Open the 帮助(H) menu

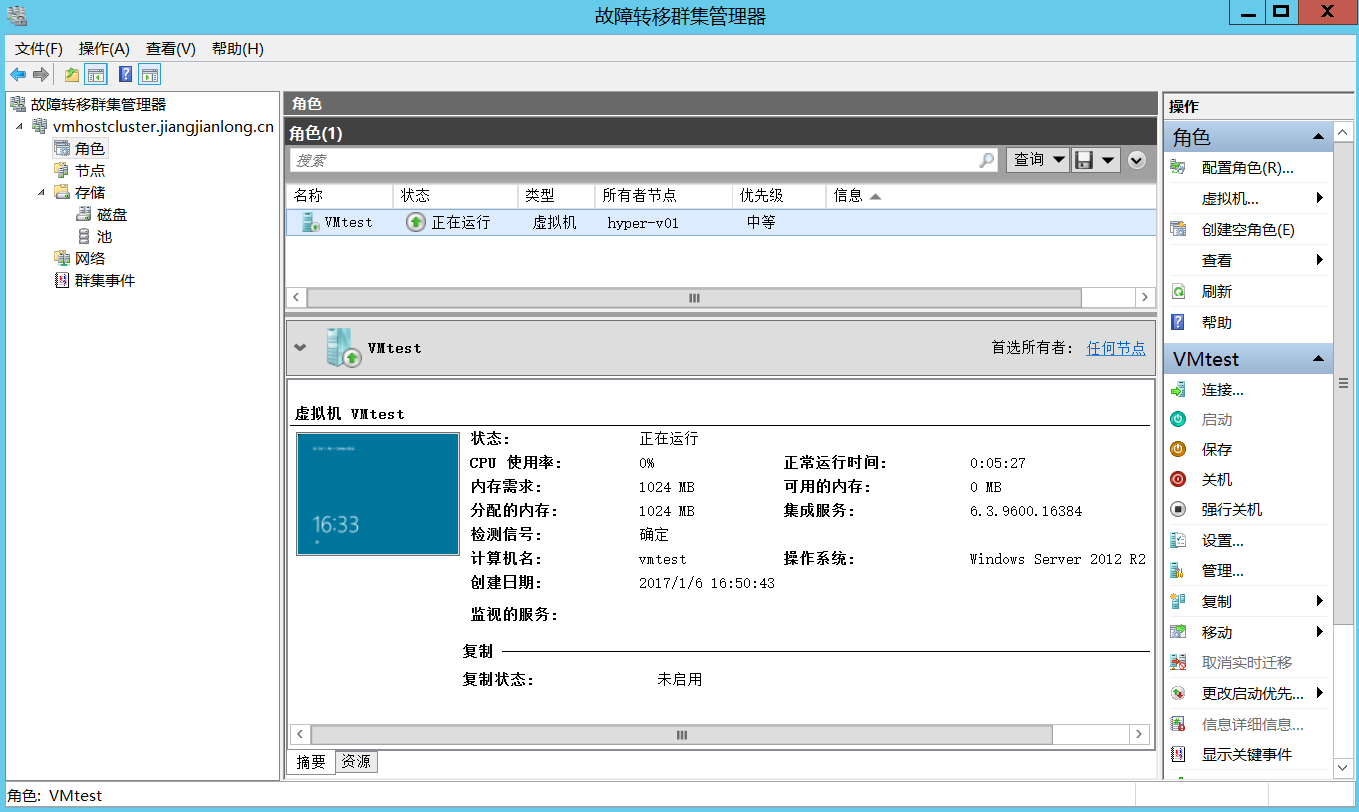pyautogui.click(x=238, y=49)
